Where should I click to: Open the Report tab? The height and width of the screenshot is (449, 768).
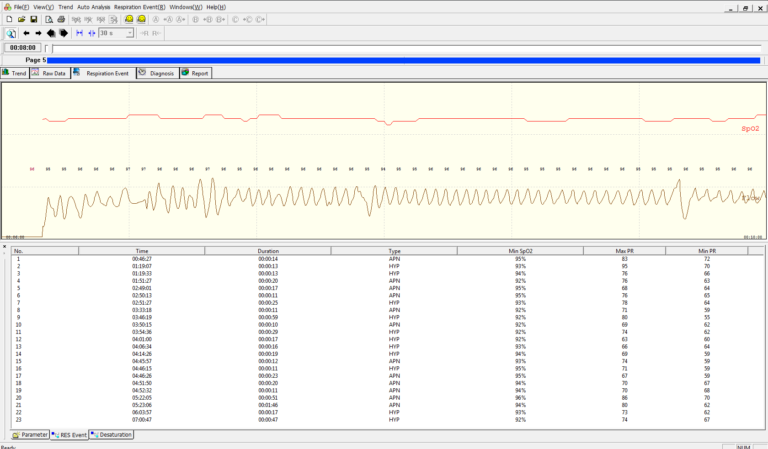click(196, 73)
